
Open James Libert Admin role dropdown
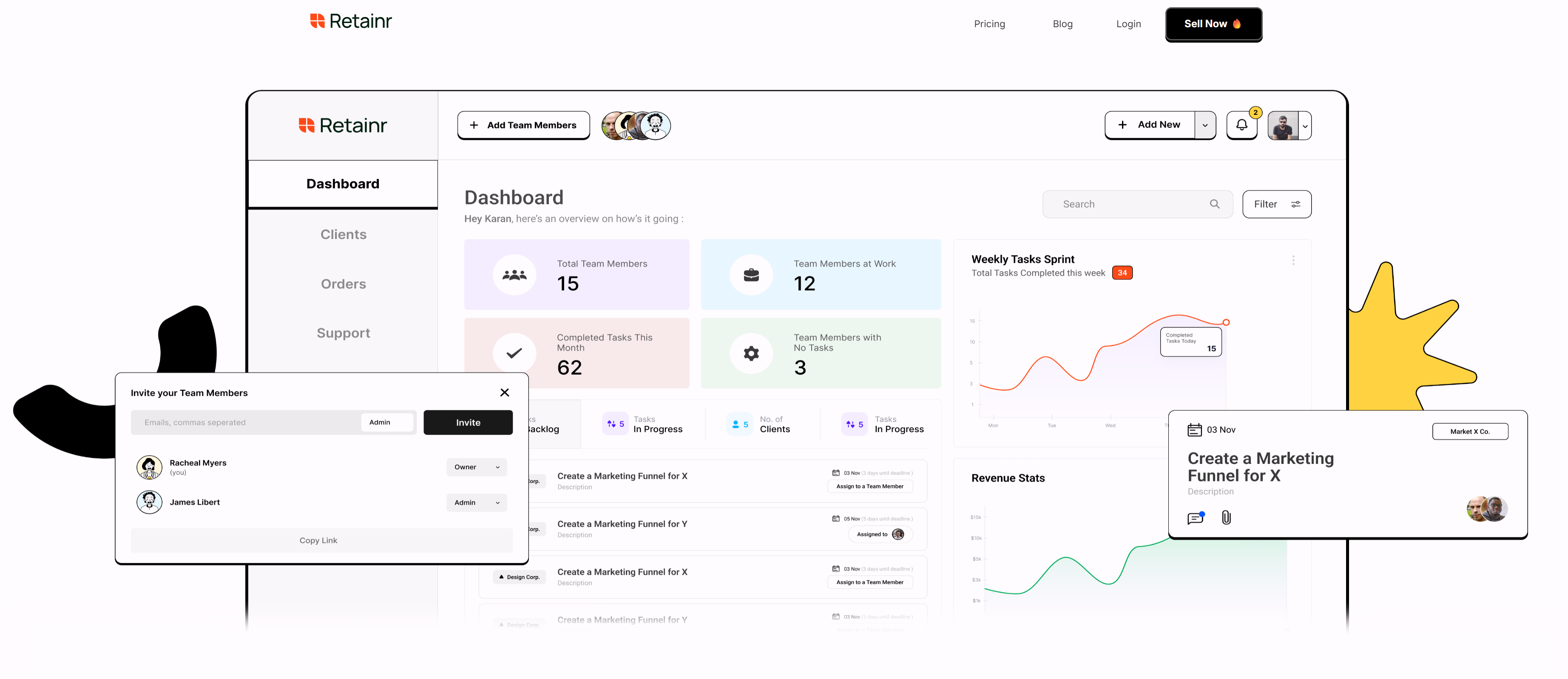coord(476,503)
